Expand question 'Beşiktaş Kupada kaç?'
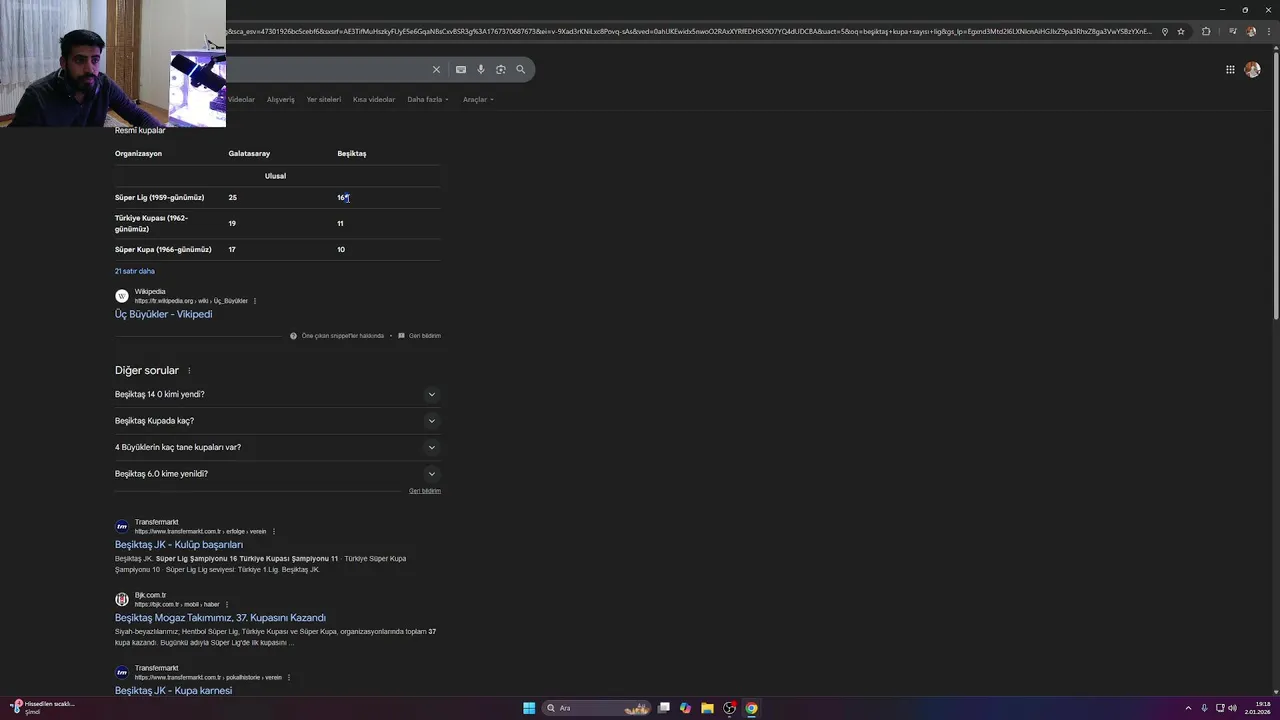 pos(276,421)
